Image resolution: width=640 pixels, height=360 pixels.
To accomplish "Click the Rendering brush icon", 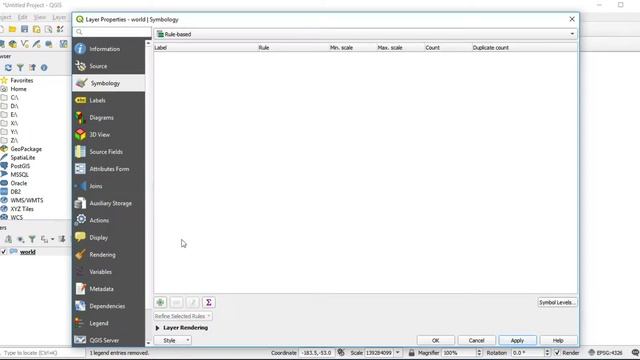I will 80,254.
